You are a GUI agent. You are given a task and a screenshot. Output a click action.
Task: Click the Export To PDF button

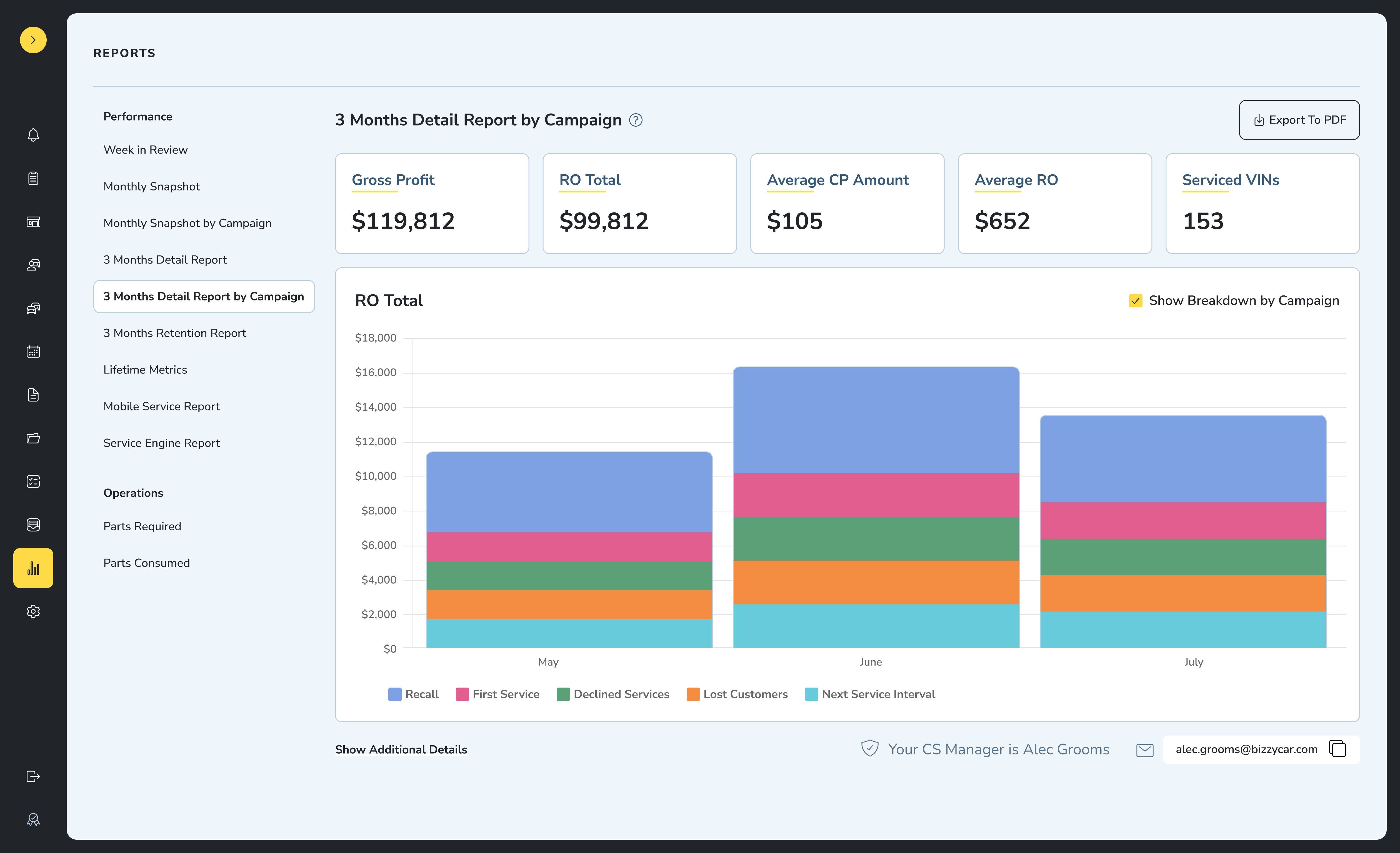(x=1299, y=119)
